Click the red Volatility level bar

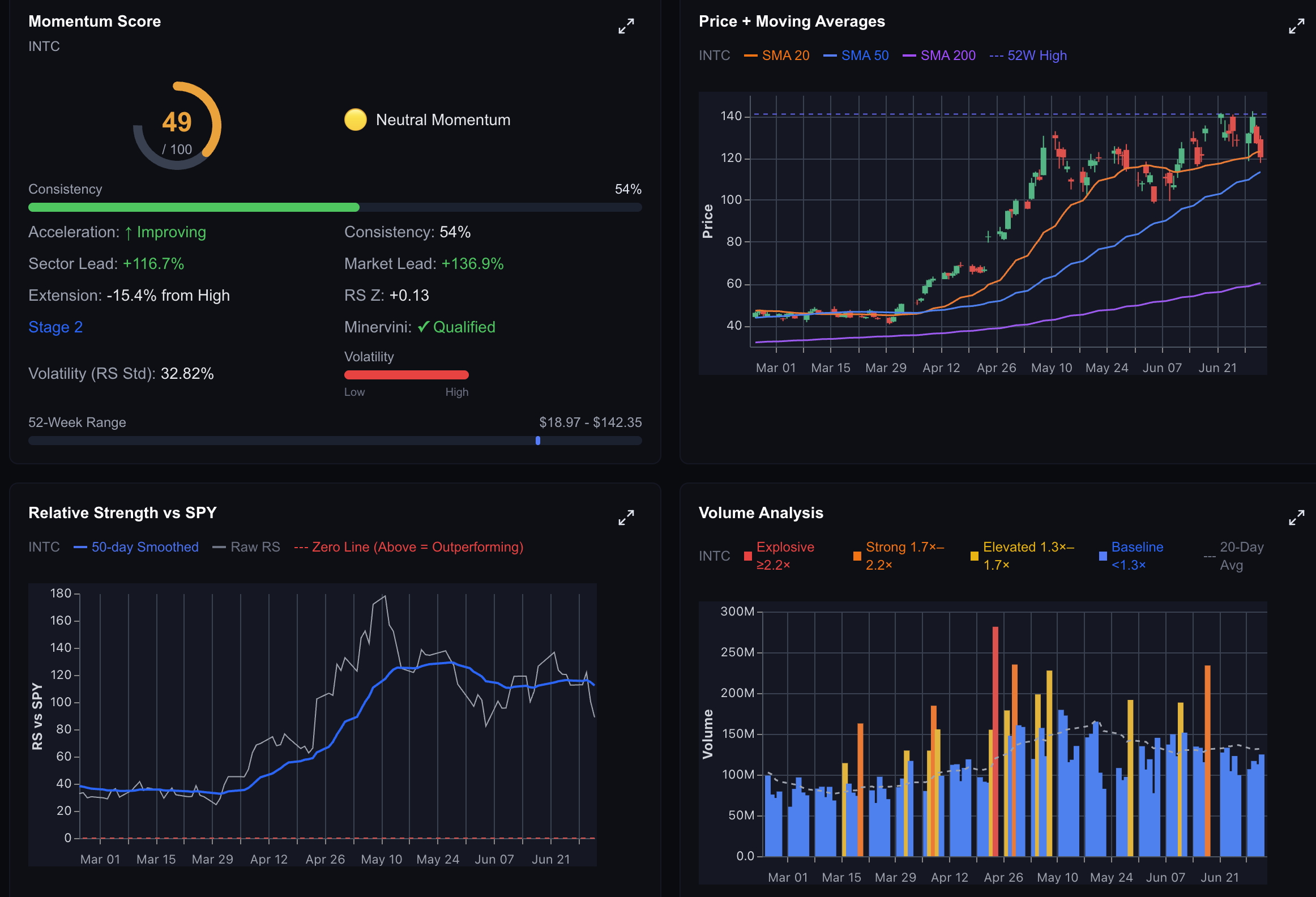[407, 375]
